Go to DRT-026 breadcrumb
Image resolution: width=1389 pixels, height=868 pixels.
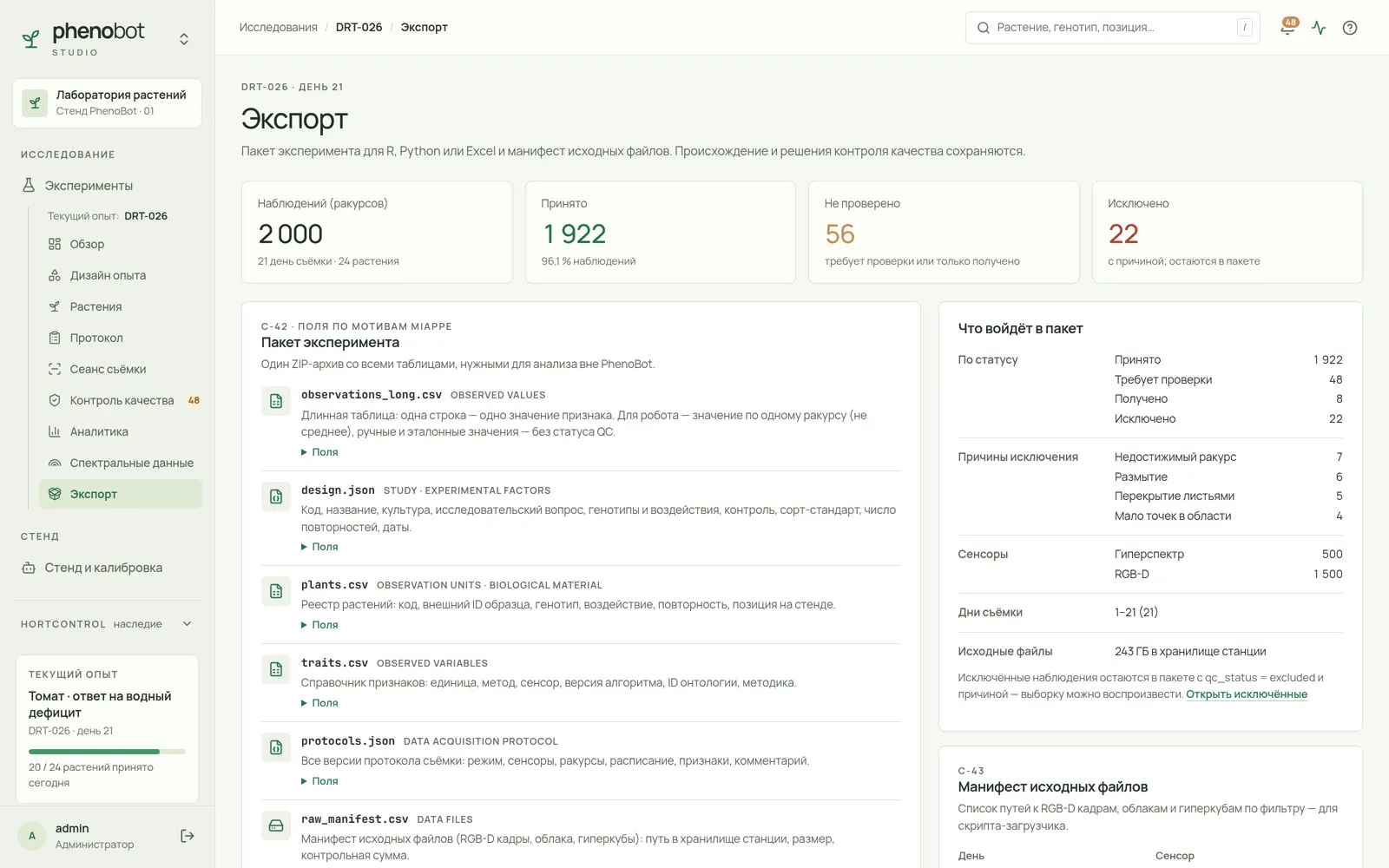[359, 27]
